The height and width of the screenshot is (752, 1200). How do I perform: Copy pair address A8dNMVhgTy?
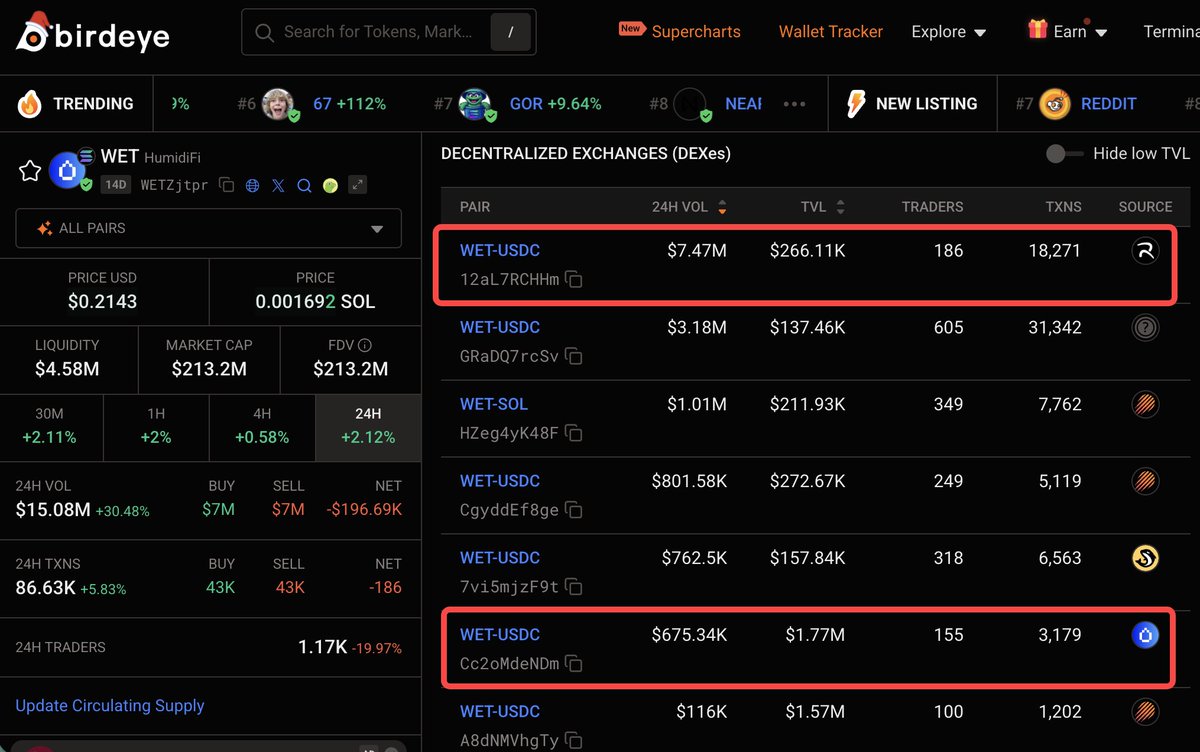click(574, 740)
